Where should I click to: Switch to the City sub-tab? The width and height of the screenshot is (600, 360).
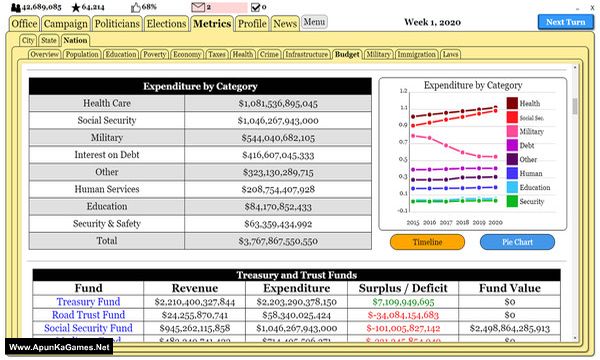[28, 41]
